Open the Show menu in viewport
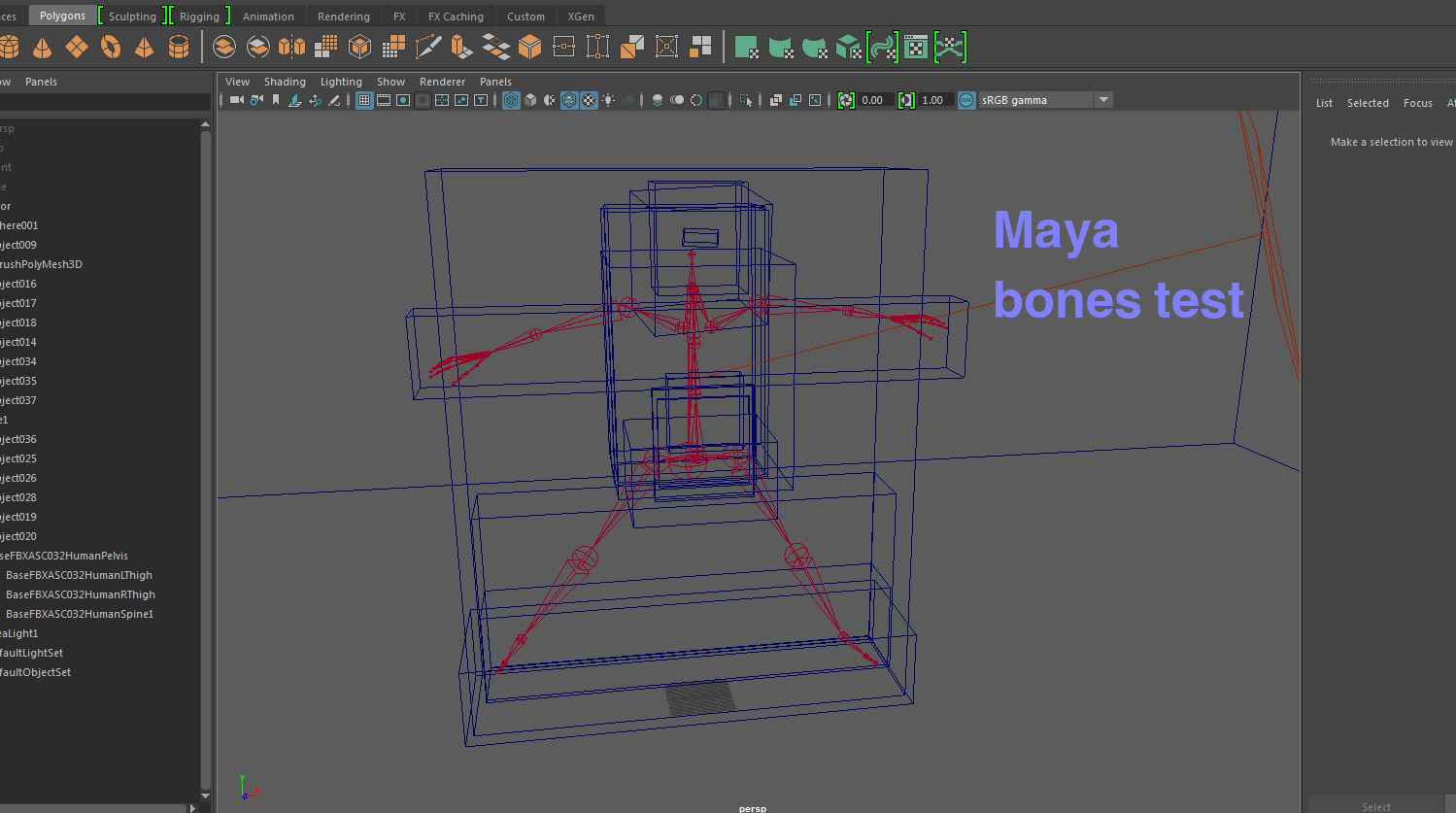The image size is (1456, 813). pos(390,82)
